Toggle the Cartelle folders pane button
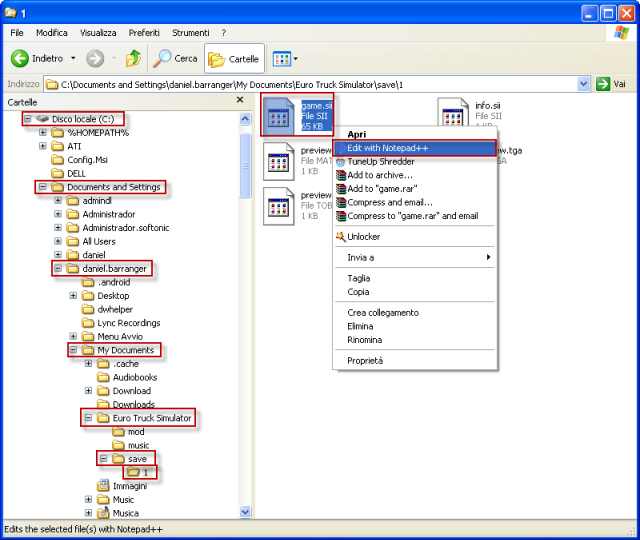The image size is (640, 540). [234, 59]
